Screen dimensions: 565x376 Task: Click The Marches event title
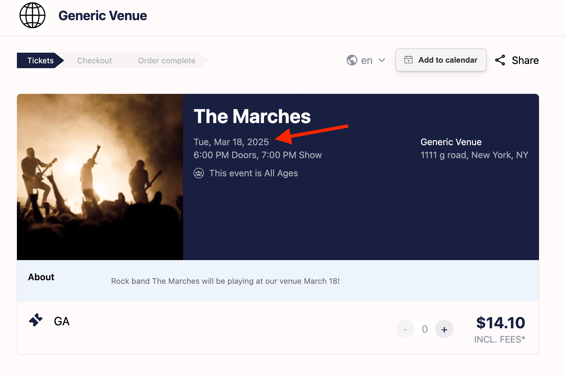[x=252, y=116]
